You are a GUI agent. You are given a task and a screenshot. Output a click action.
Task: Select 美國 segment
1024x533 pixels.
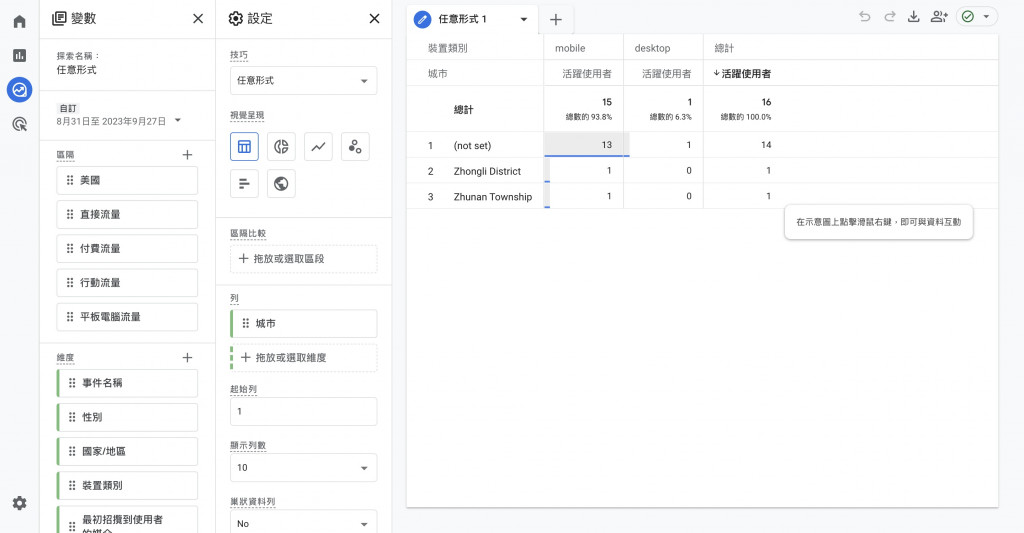127,180
